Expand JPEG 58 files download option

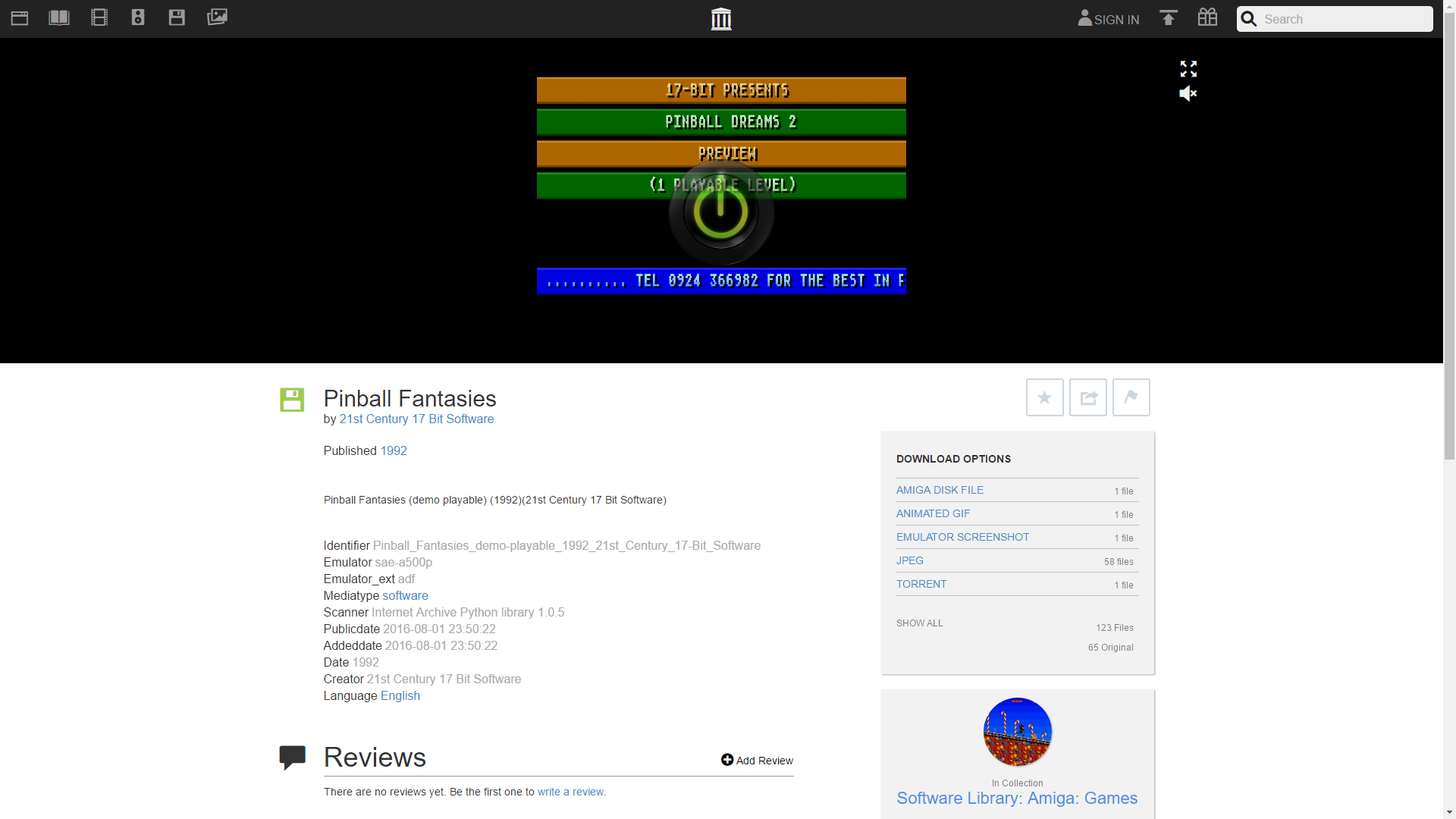[x=910, y=560]
